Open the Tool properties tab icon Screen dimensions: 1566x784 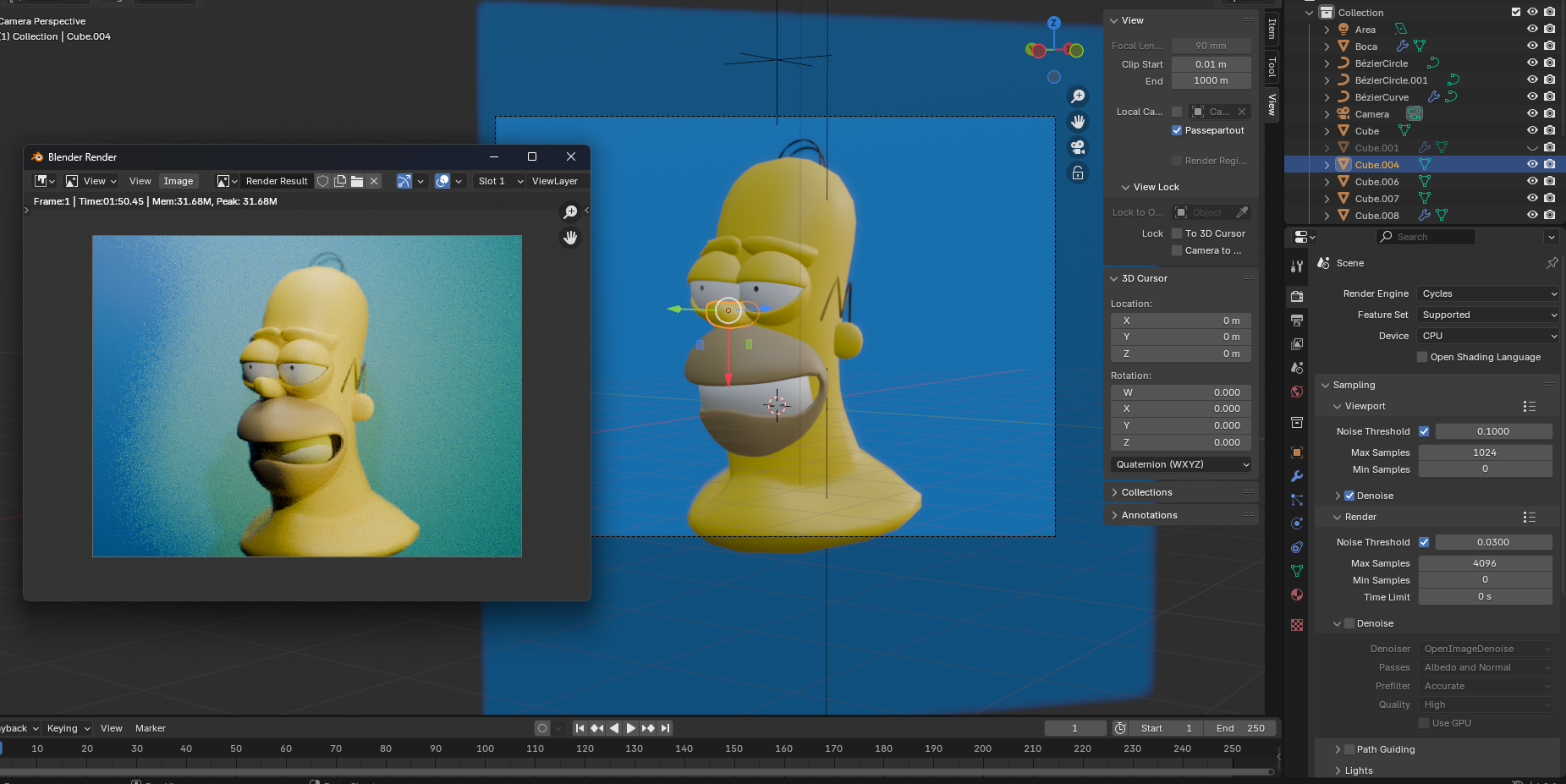pos(1297,266)
